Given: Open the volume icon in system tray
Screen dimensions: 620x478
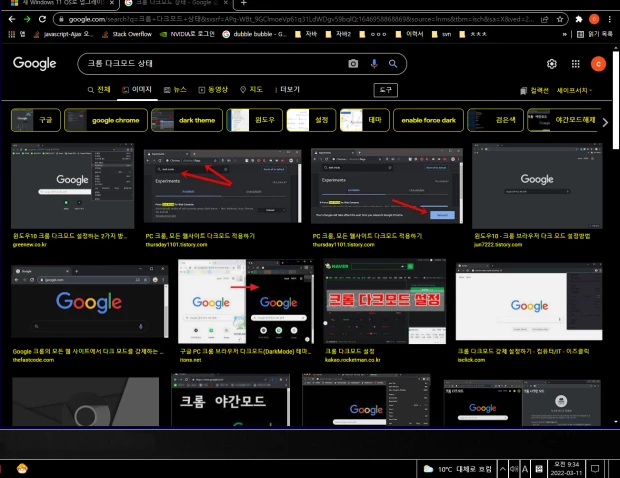Looking at the screenshot, I should (x=513, y=469).
